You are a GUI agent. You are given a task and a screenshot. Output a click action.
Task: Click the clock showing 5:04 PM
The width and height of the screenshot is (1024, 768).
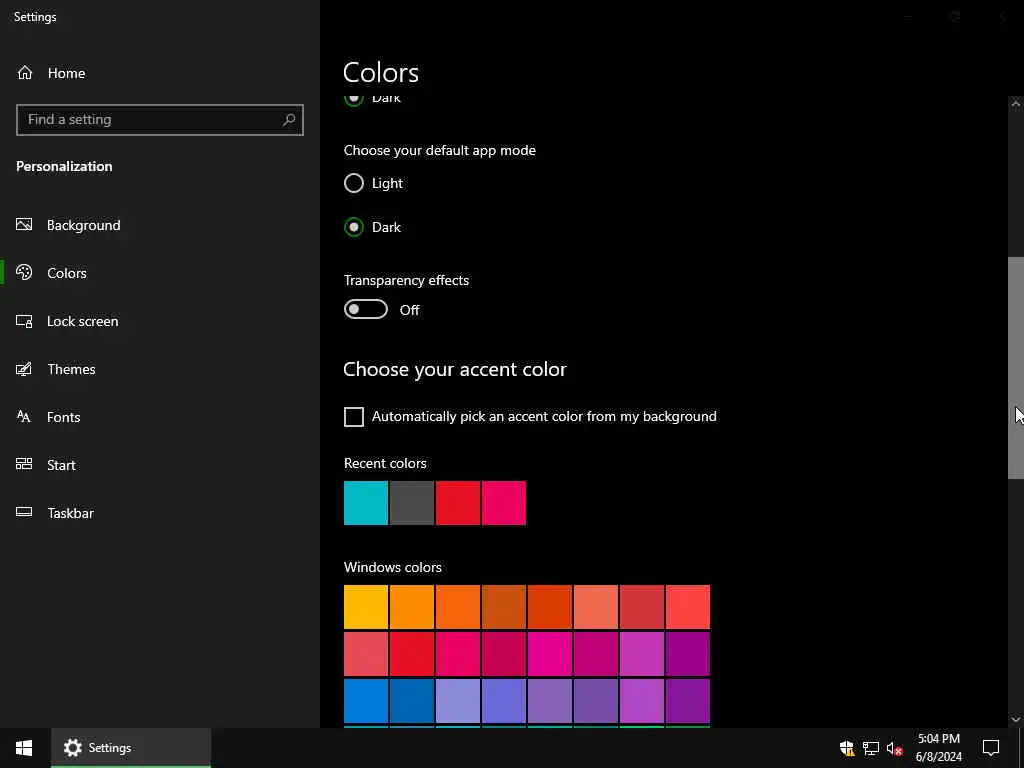click(x=938, y=748)
